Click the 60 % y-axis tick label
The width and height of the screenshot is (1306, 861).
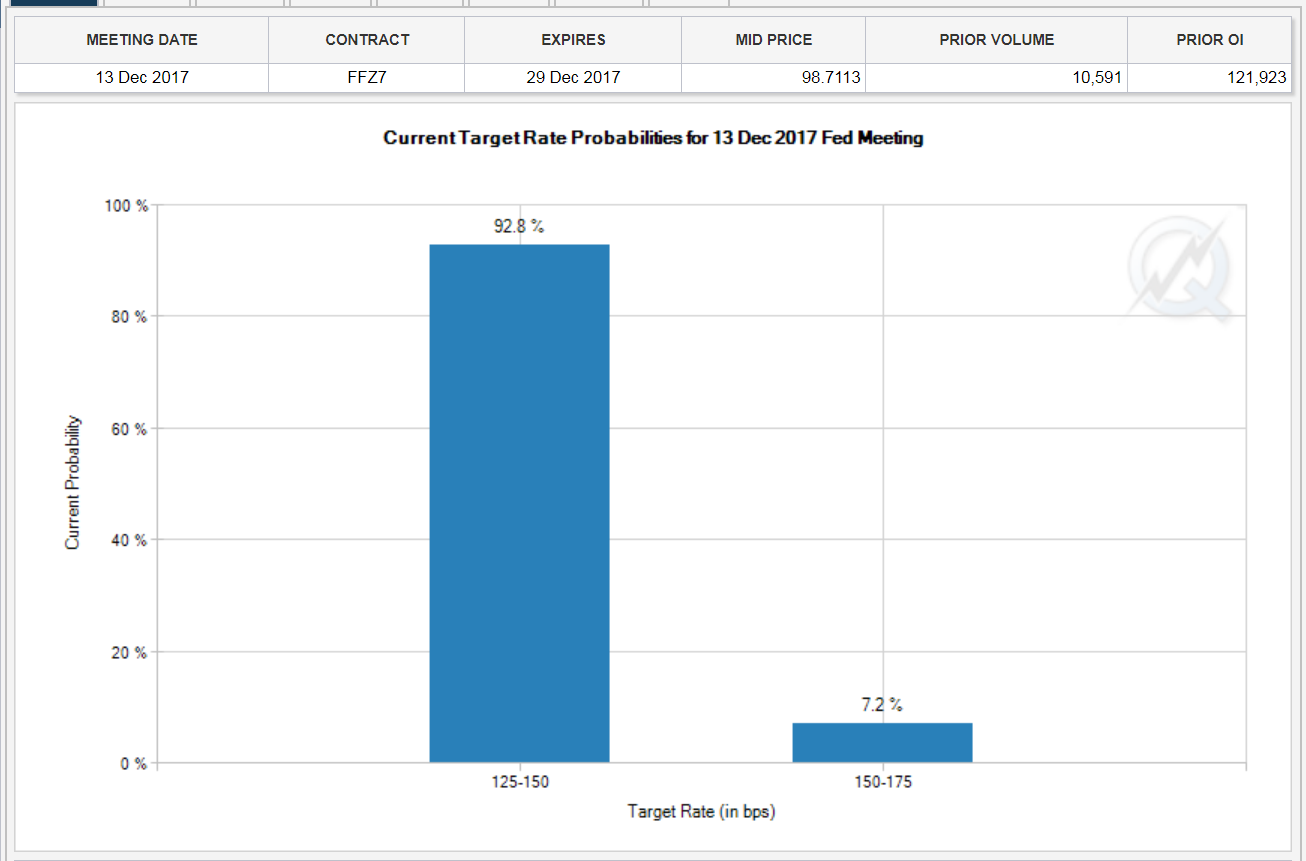(x=129, y=429)
